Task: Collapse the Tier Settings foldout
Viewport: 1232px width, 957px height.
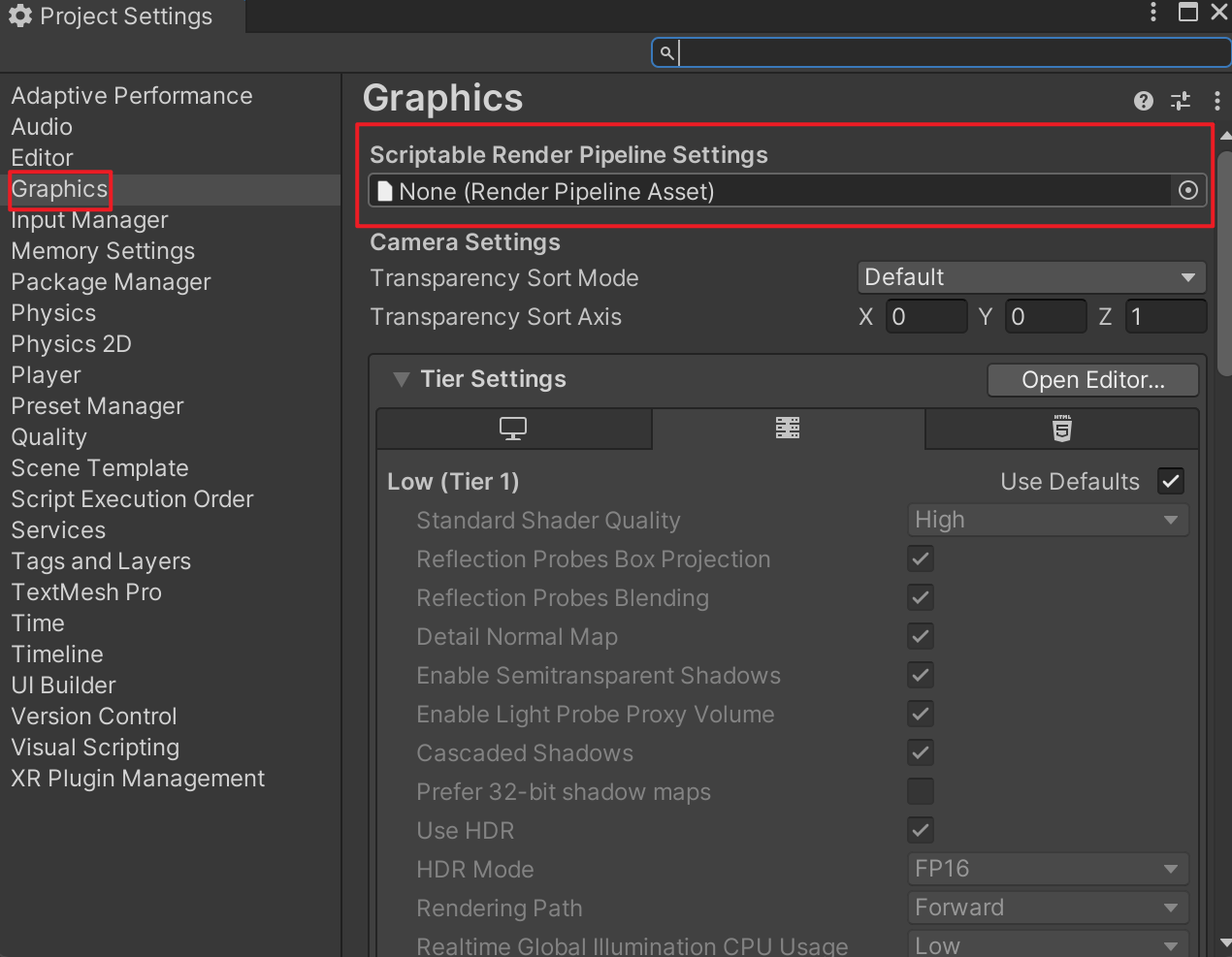Action: (401, 379)
